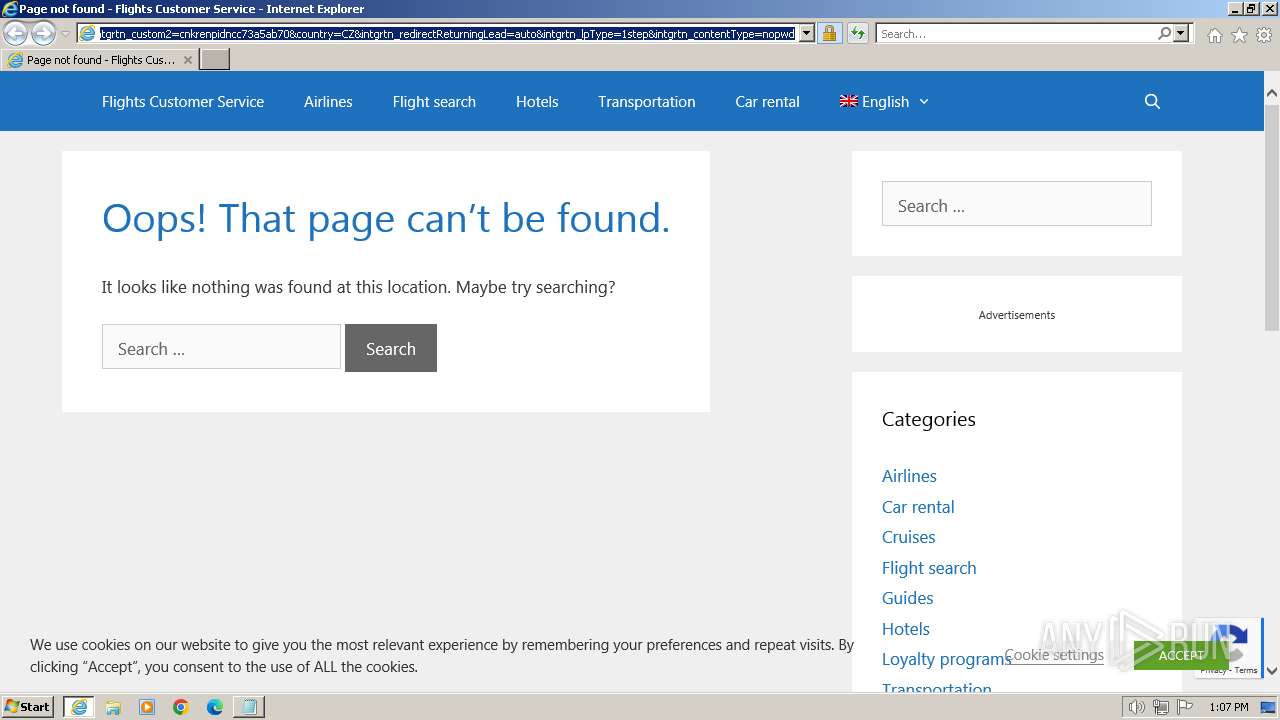The image size is (1280, 720).
Task: Open the Hotels menu item
Action: point(537,101)
